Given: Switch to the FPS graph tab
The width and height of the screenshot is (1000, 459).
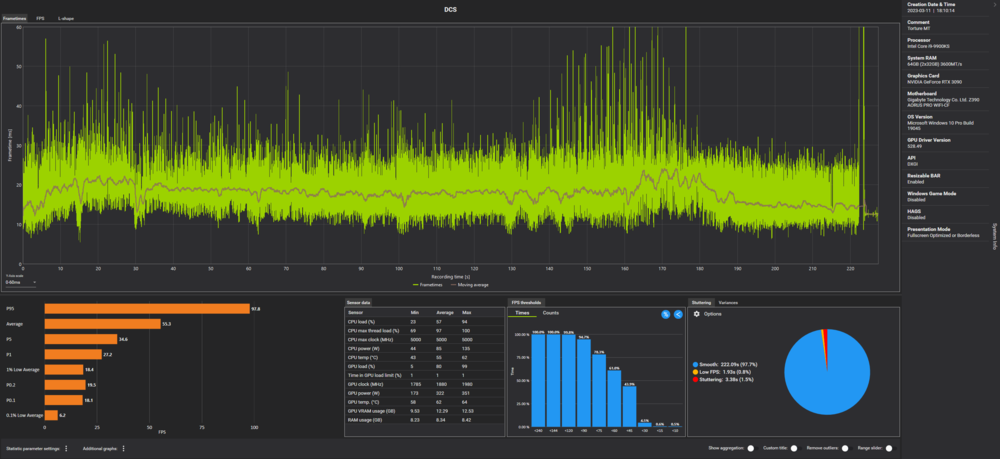Looking at the screenshot, I should coord(40,18).
